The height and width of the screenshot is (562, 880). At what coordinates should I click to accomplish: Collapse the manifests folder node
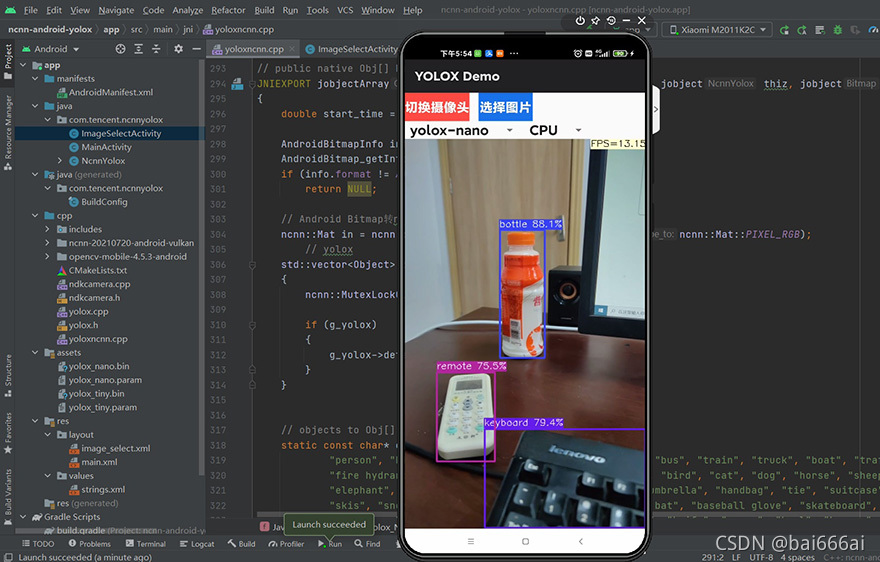pyautogui.click(x=35, y=79)
